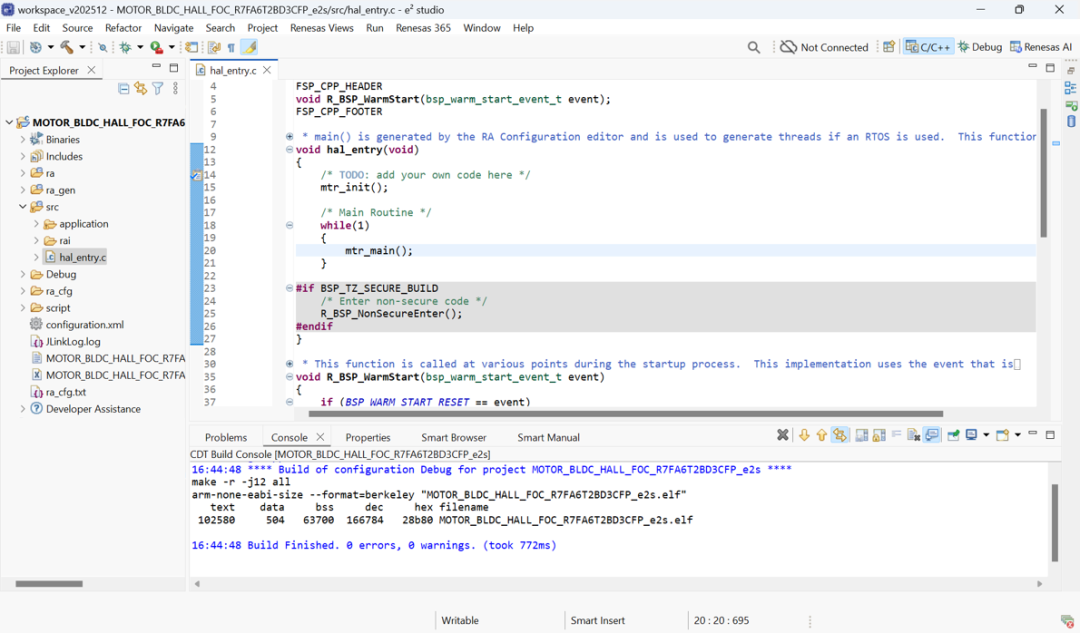Toggle console Show Error in Editor arrows icon
This screenshot has width=1080, height=633.
(840, 435)
